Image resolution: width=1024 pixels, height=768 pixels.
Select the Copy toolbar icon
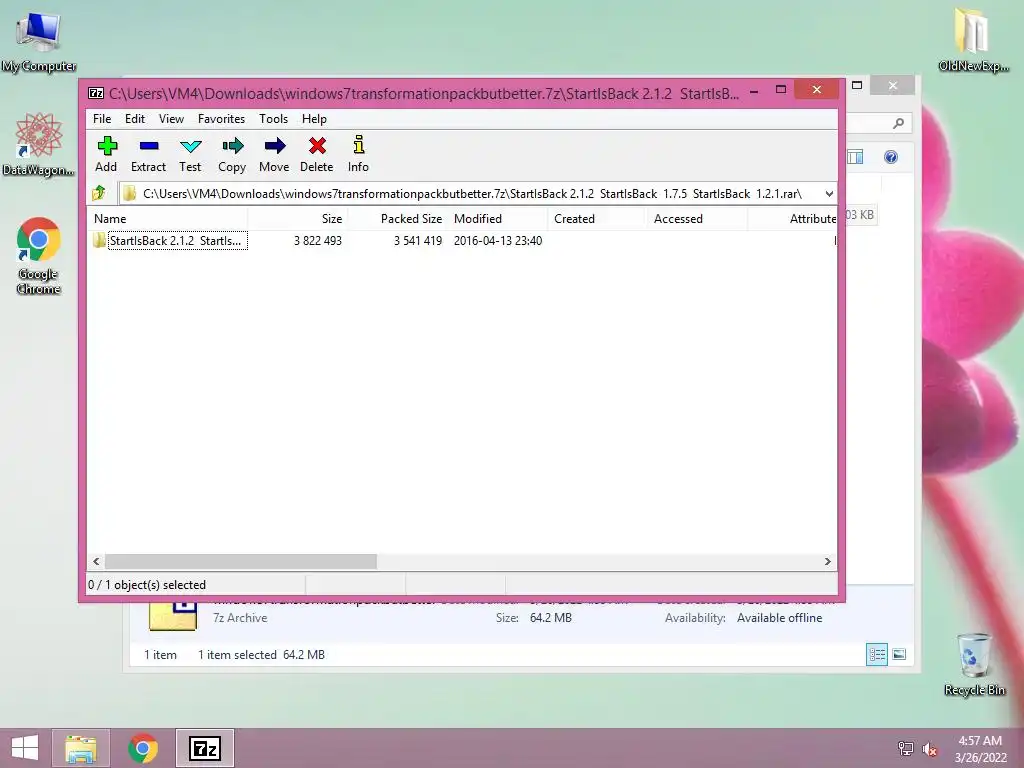click(x=232, y=154)
